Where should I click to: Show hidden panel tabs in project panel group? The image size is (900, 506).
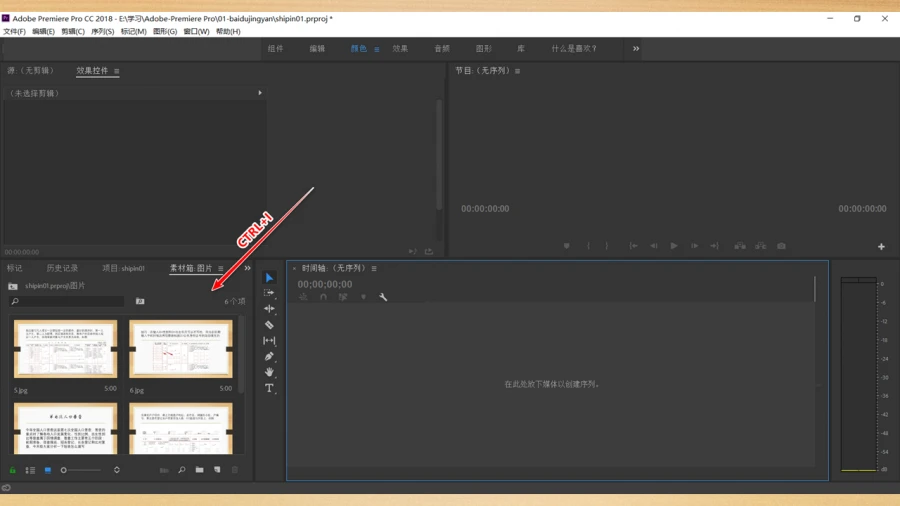[x=247, y=268]
